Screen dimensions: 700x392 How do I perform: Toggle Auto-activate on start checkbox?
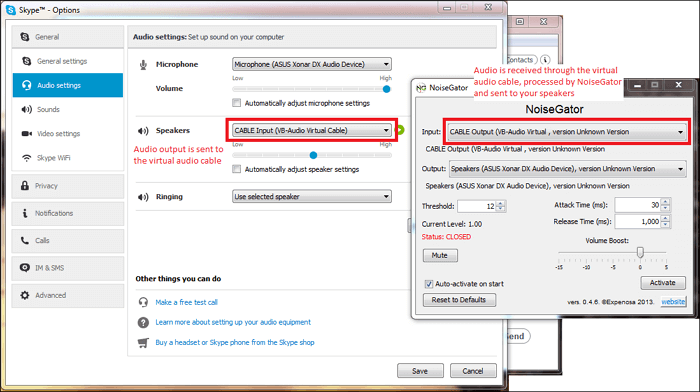[429, 284]
